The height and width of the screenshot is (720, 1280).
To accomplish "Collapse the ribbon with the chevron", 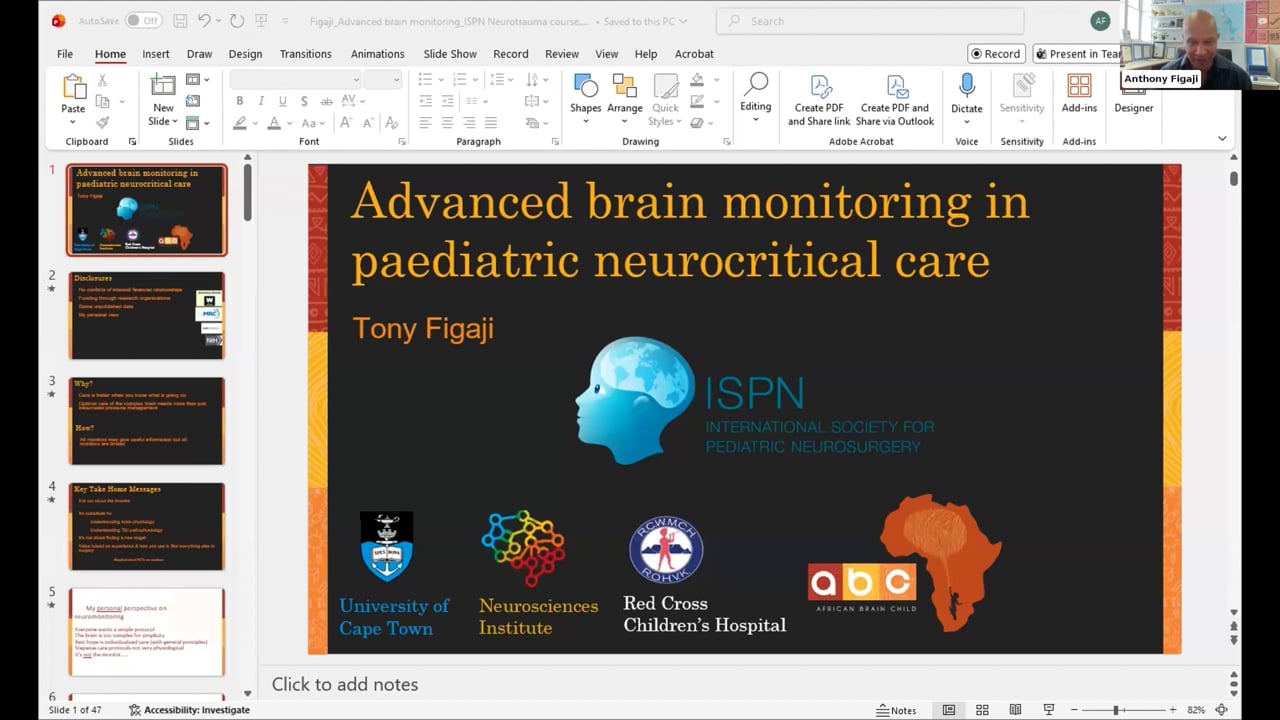I will pos(1221,138).
